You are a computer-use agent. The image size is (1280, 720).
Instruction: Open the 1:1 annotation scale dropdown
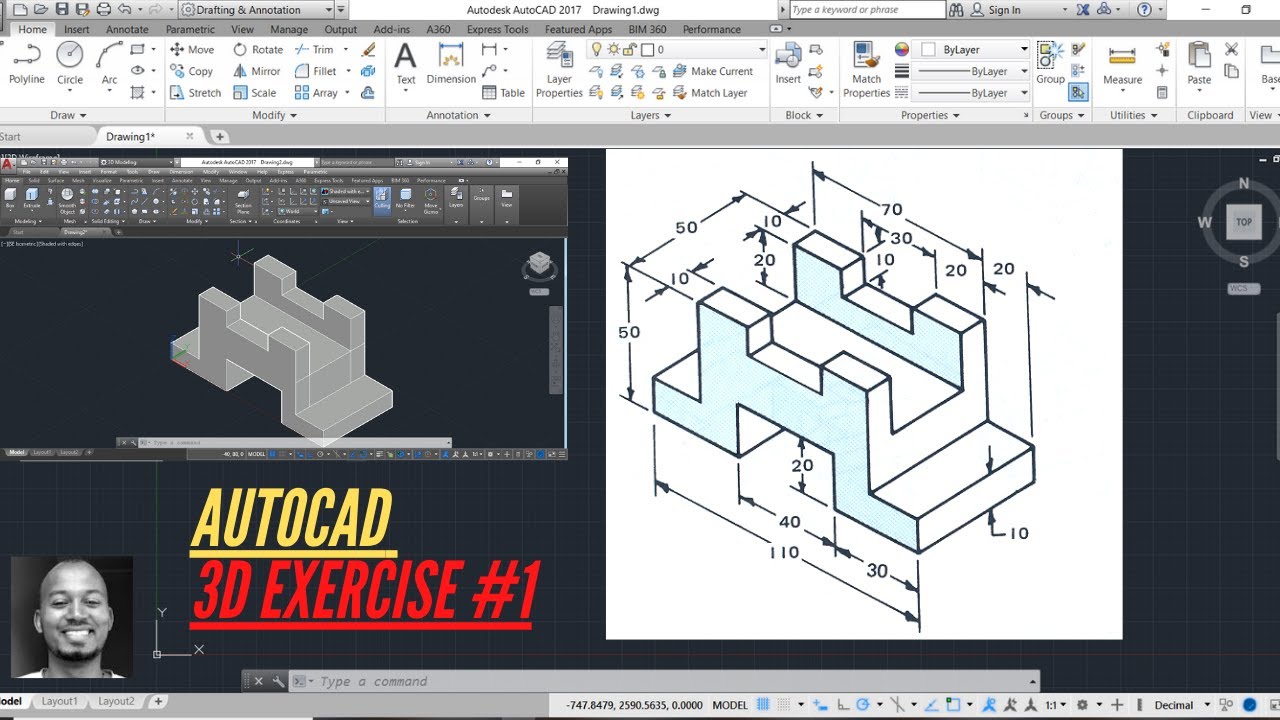(x=1055, y=705)
